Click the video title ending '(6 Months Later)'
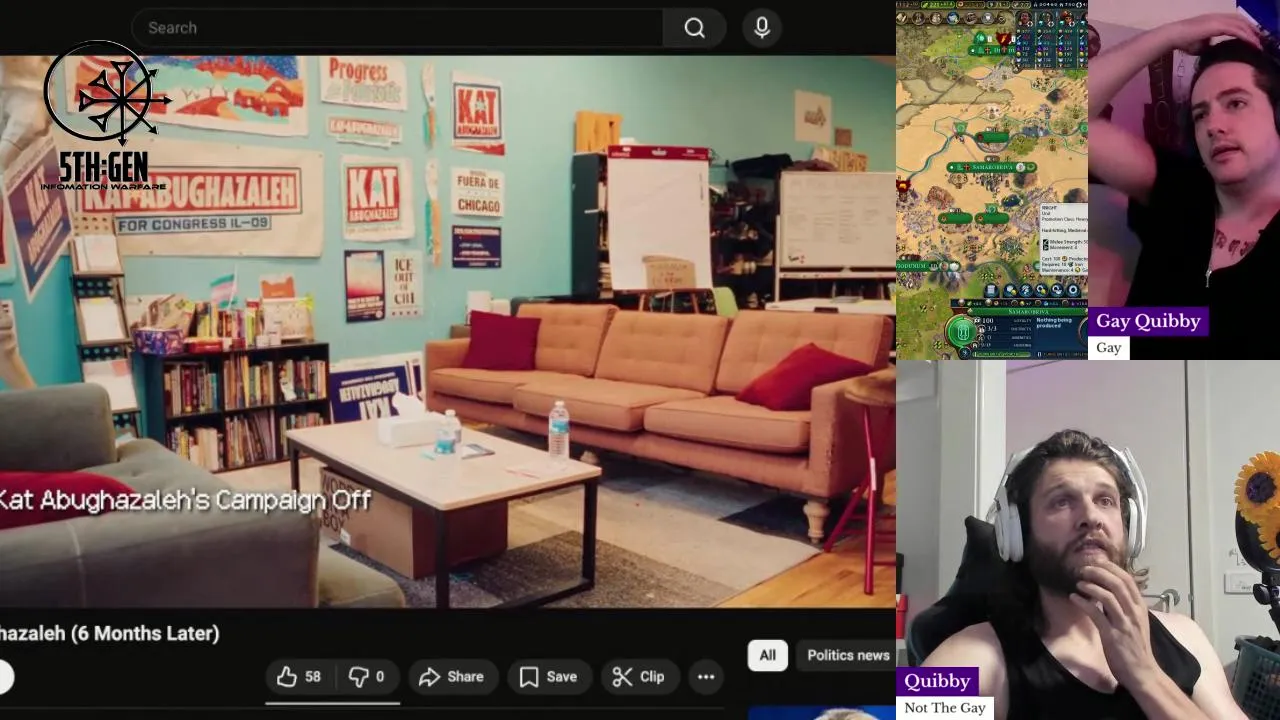 tap(110, 633)
